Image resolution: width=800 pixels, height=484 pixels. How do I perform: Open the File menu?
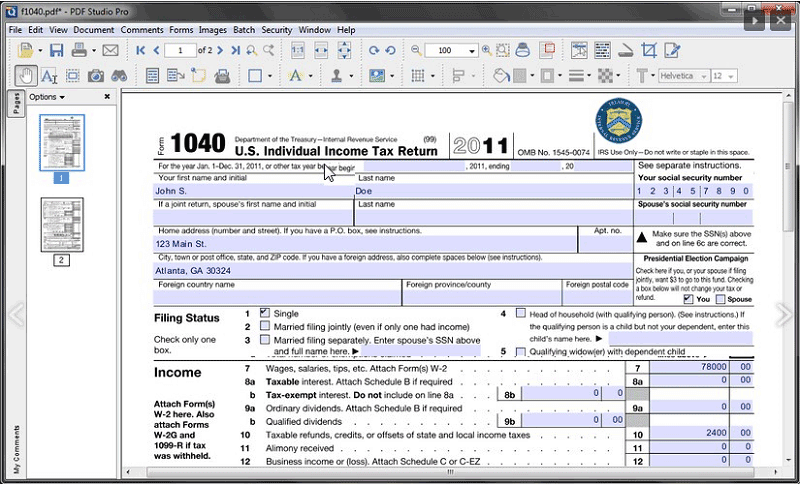coord(15,30)
